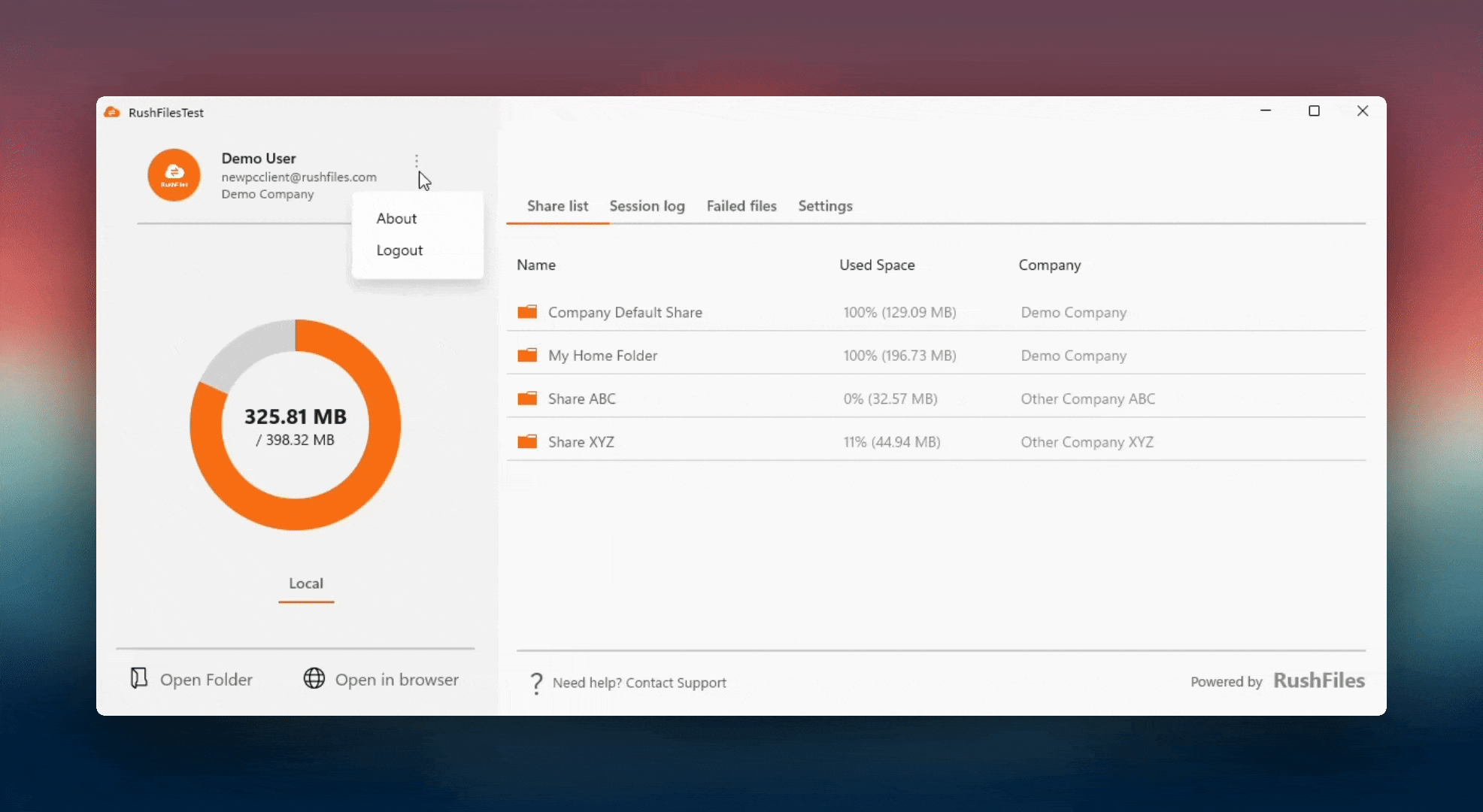The image size is (1483, 812).
Task: Select About from the account menu
Action: pyautogui.click(x=396, y=219)
